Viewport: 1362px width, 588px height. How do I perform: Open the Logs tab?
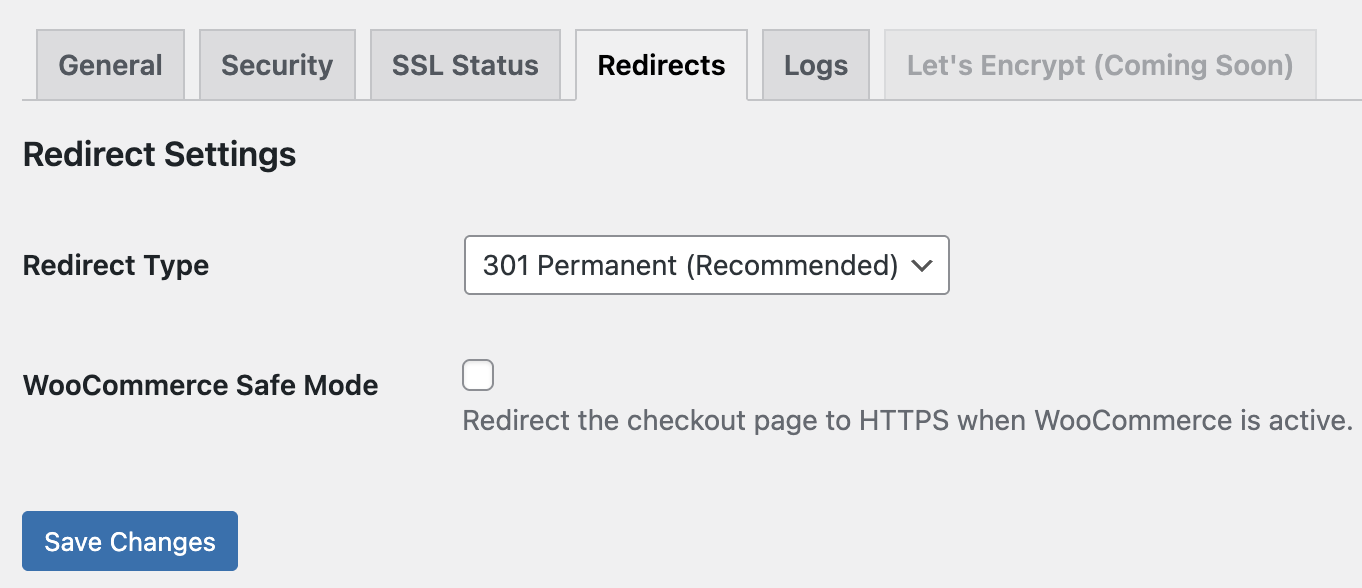pos(816,64)
